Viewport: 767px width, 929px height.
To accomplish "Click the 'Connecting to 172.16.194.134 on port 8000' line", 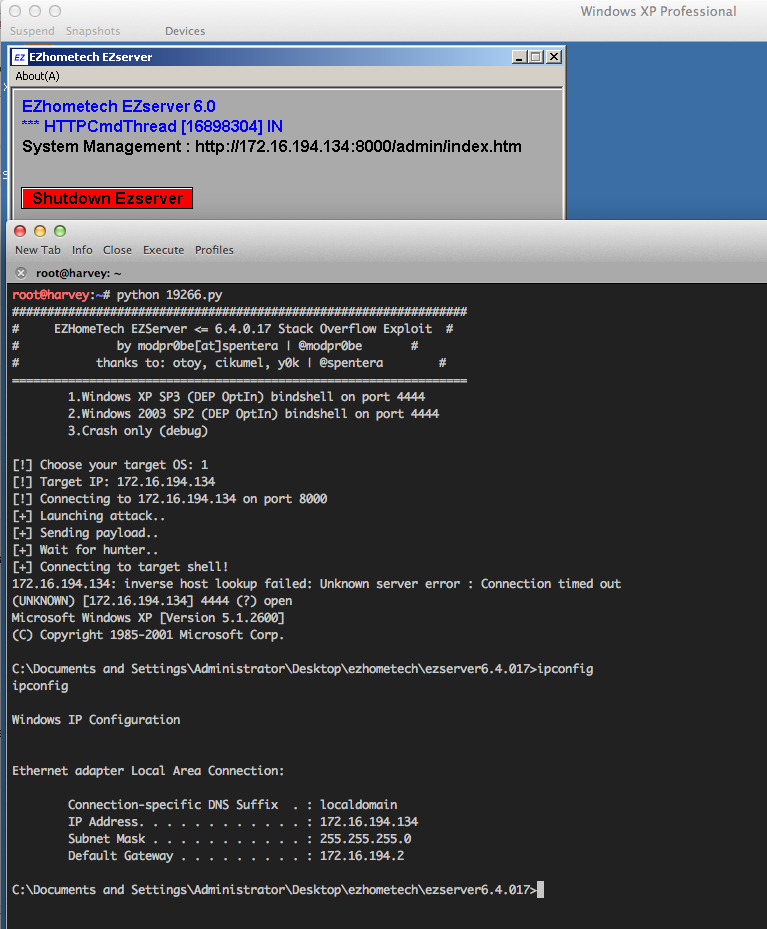I will click(169, 499).
